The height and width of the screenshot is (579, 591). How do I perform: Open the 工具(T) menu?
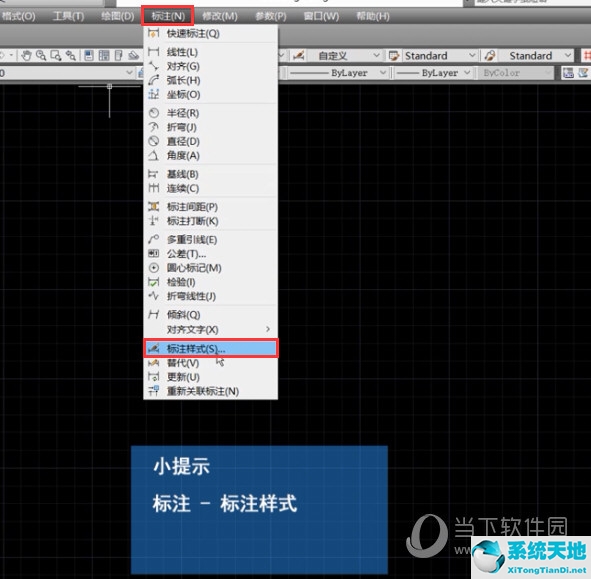click(x=68, y=16)
